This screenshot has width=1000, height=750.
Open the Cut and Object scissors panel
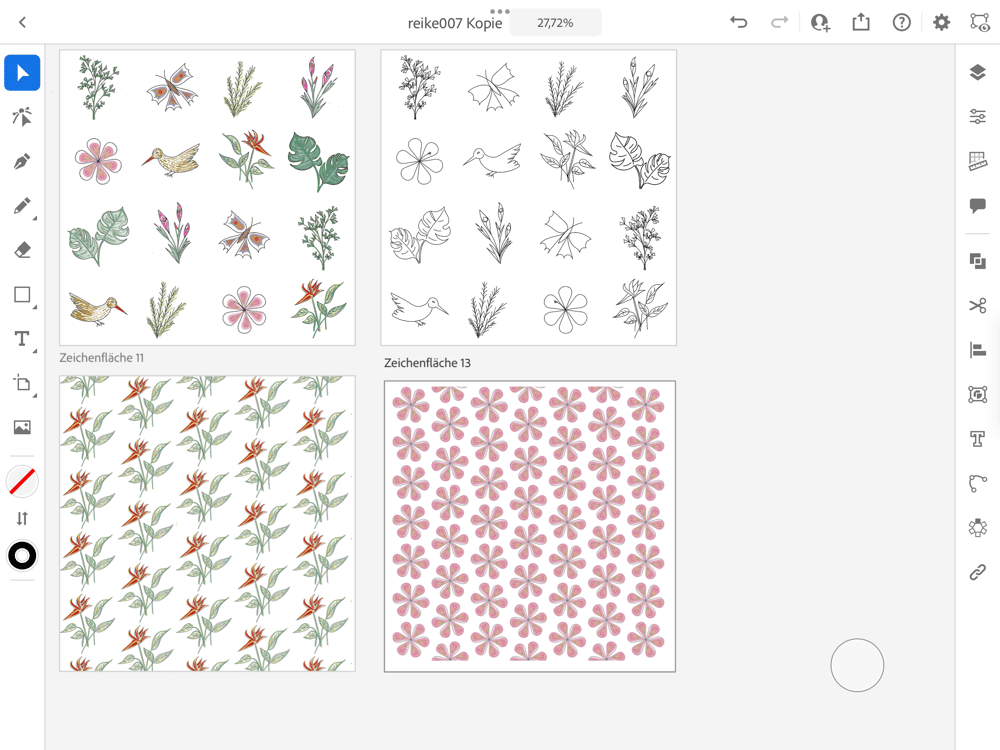click(x=978, y=305)
